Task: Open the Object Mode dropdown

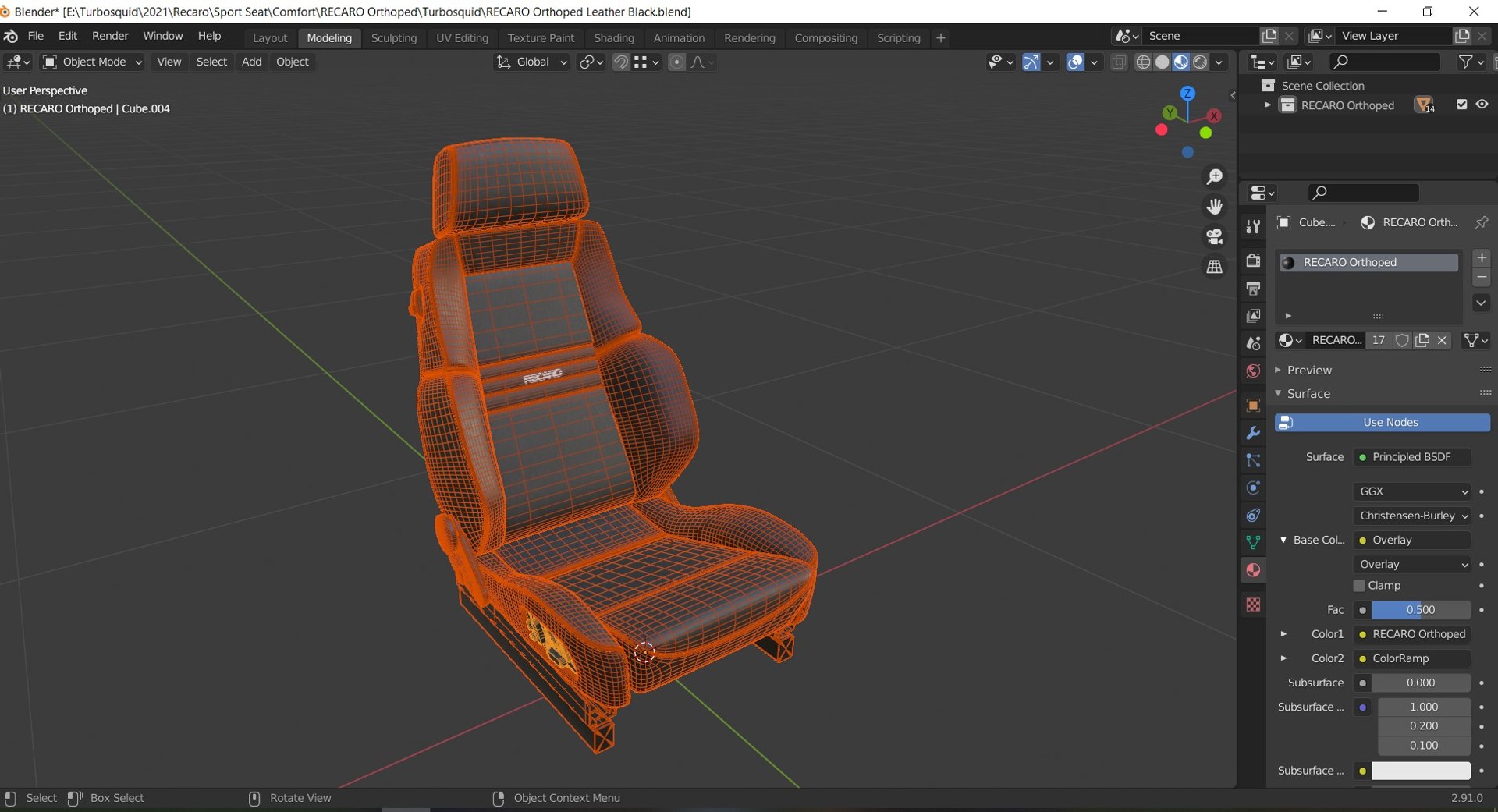Action: [x=93, y=62]
